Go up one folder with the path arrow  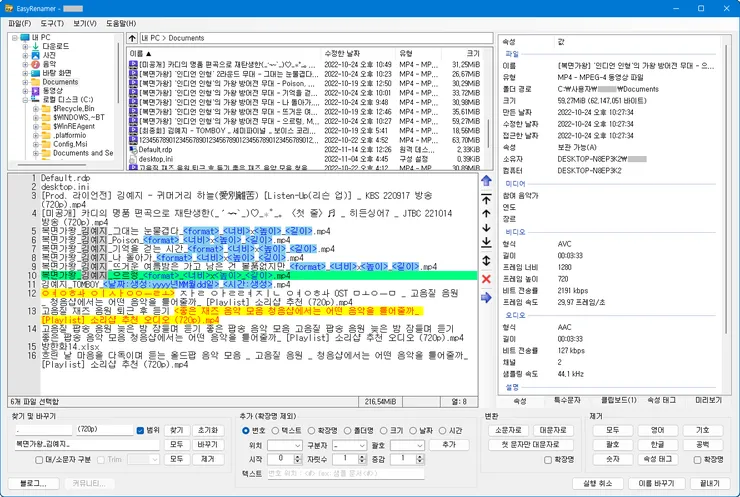click(132, 38)
